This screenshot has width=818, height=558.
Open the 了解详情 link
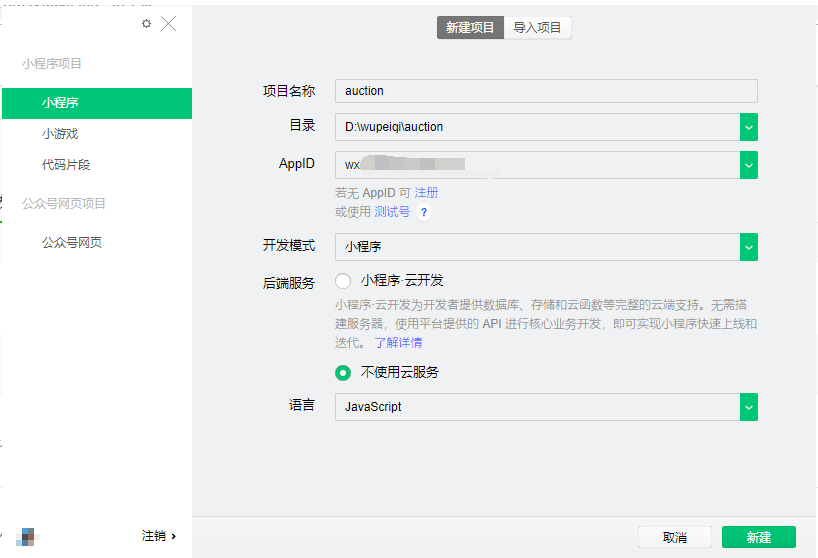398,342
